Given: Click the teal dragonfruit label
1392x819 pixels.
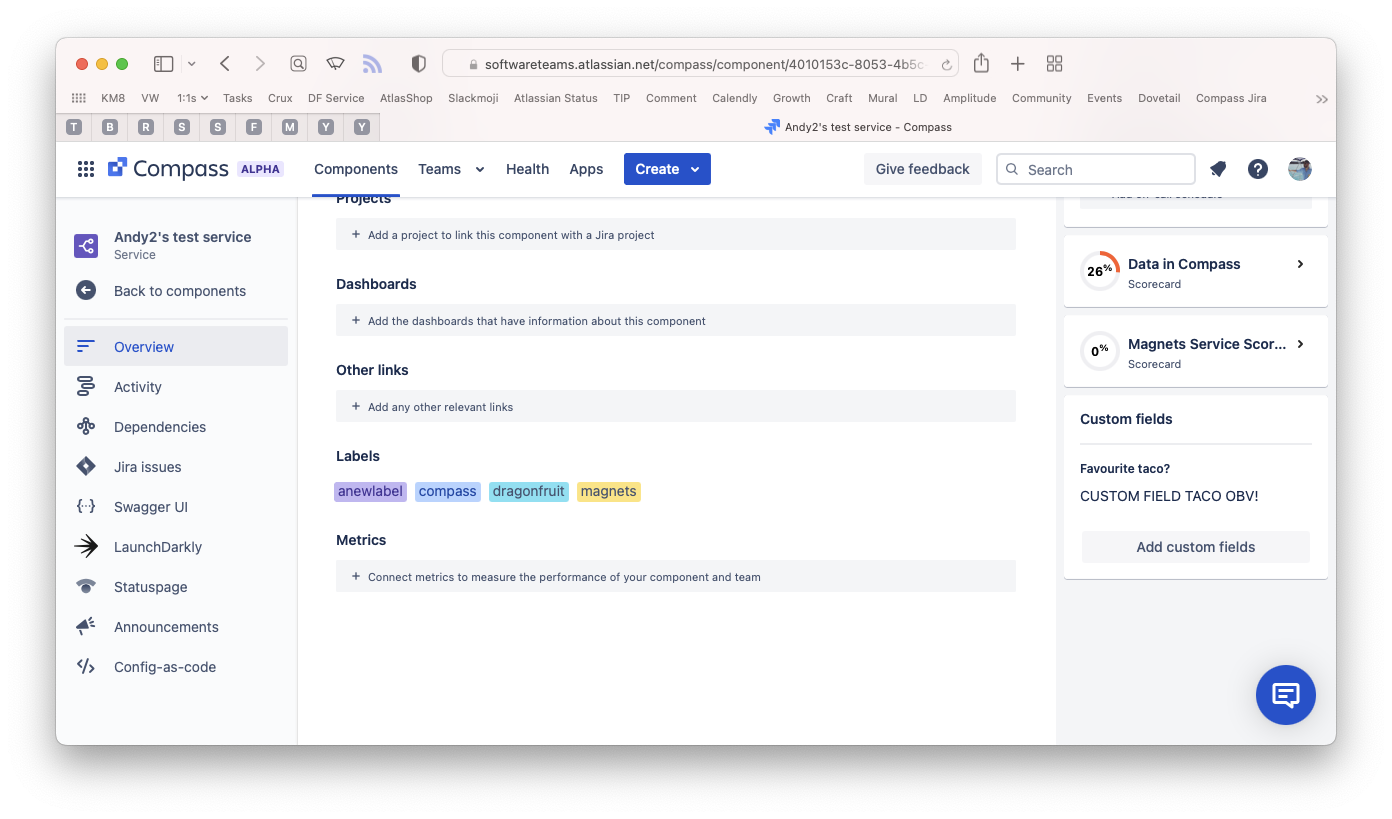Looking at the screenshot, I should pyautogui.click(x=529, y=491).
